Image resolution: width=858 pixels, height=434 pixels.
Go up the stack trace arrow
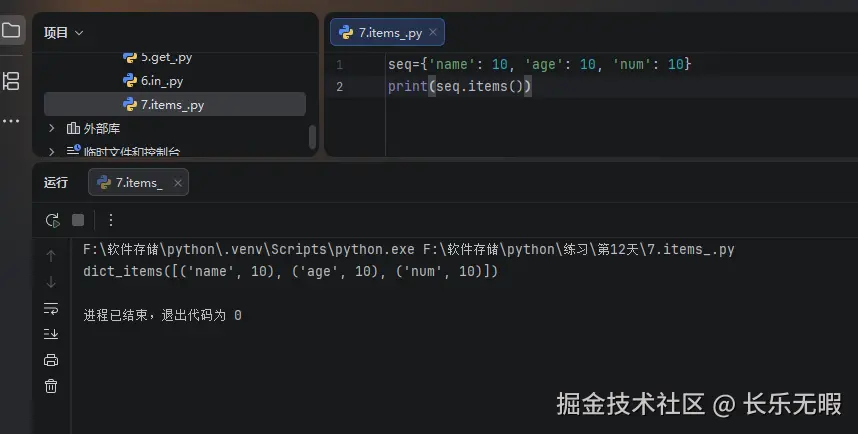51,256
